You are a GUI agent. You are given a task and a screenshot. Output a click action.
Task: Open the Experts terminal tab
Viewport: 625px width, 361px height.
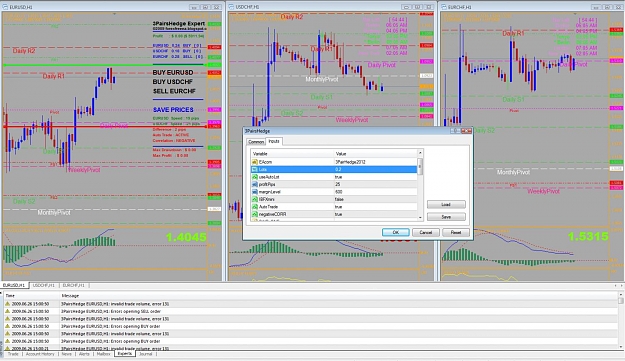(x=125, y=353)
